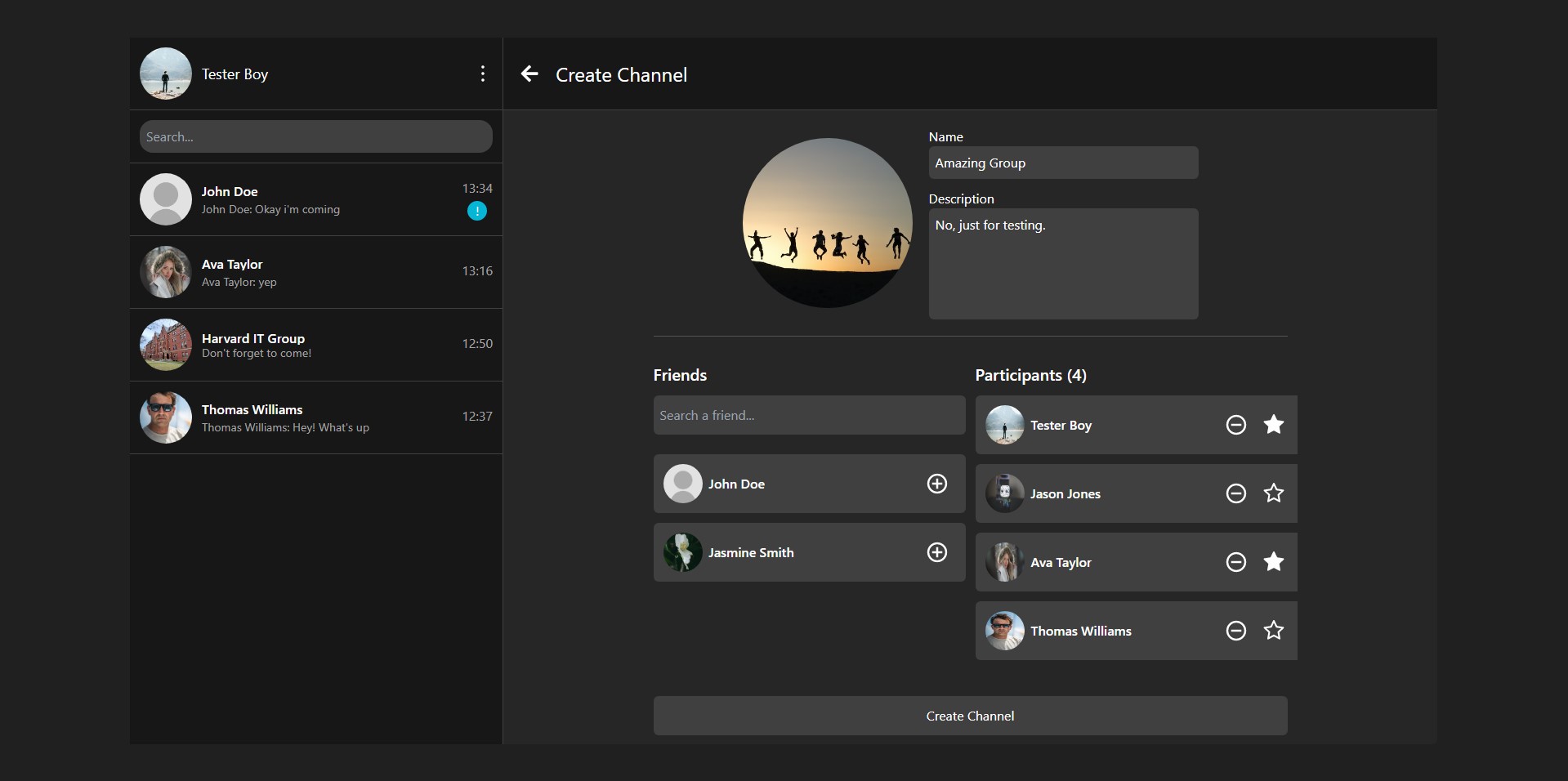Toggle the admin star for Thomas Williams
Viewport: 1568px width, 781px height.
[1274, 630]
